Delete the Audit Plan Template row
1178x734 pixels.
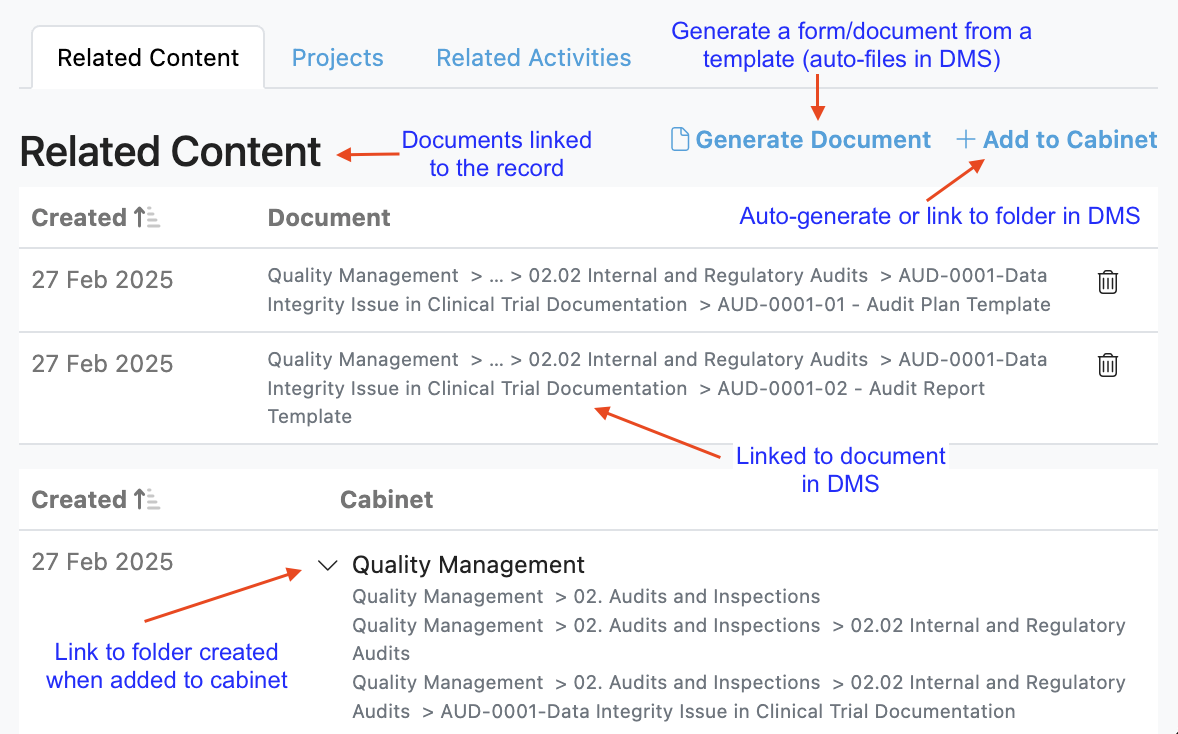[x=1107, y=282]
